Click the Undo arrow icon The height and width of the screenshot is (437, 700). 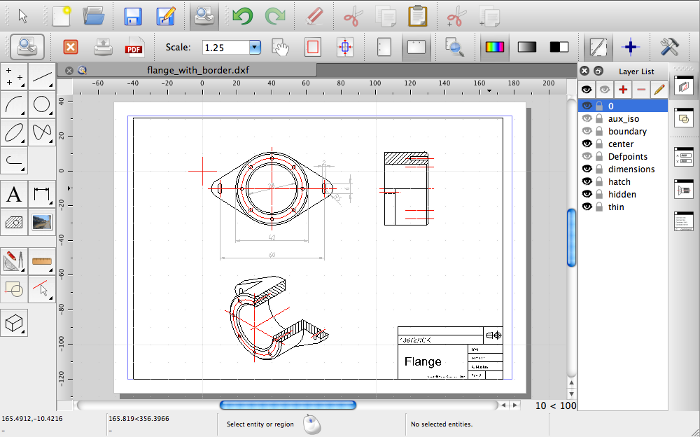(242, 15)
